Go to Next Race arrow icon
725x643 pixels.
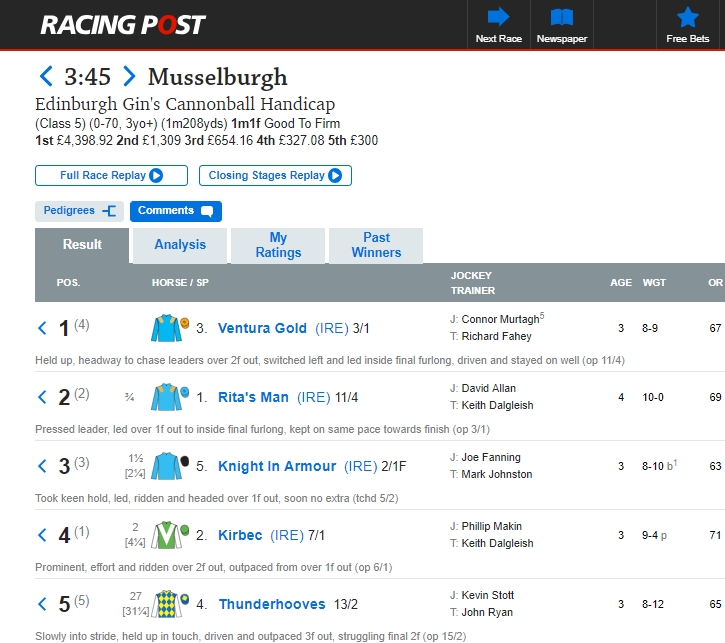(x=498, y=17)
